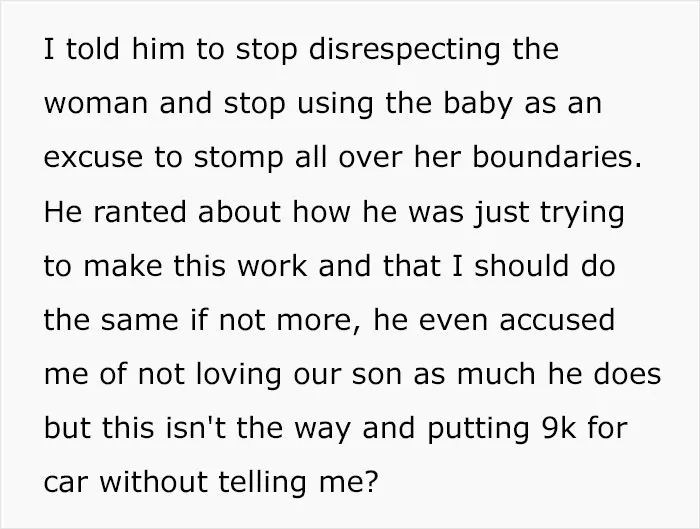700x529 pixels.
Task: Click the word 'work' in fifth line
Action: click(272, 265)
